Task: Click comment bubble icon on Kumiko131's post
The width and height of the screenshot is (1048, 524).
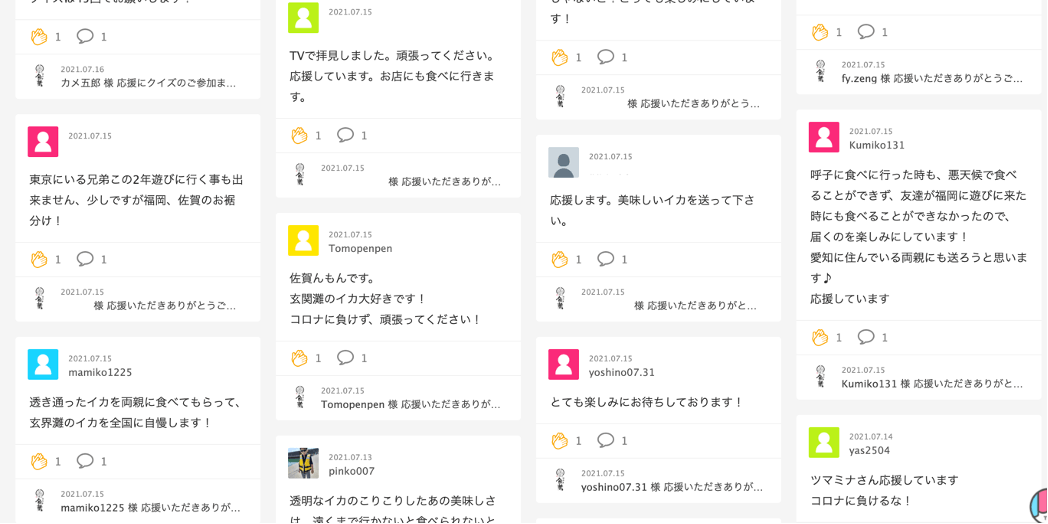Action: [866, 337]
